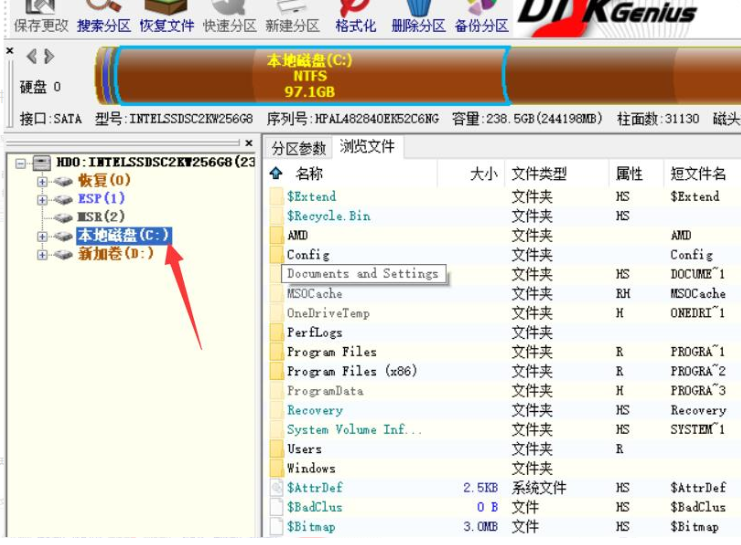
Task: Open the 搜索分区 tool
Action: 104,18
